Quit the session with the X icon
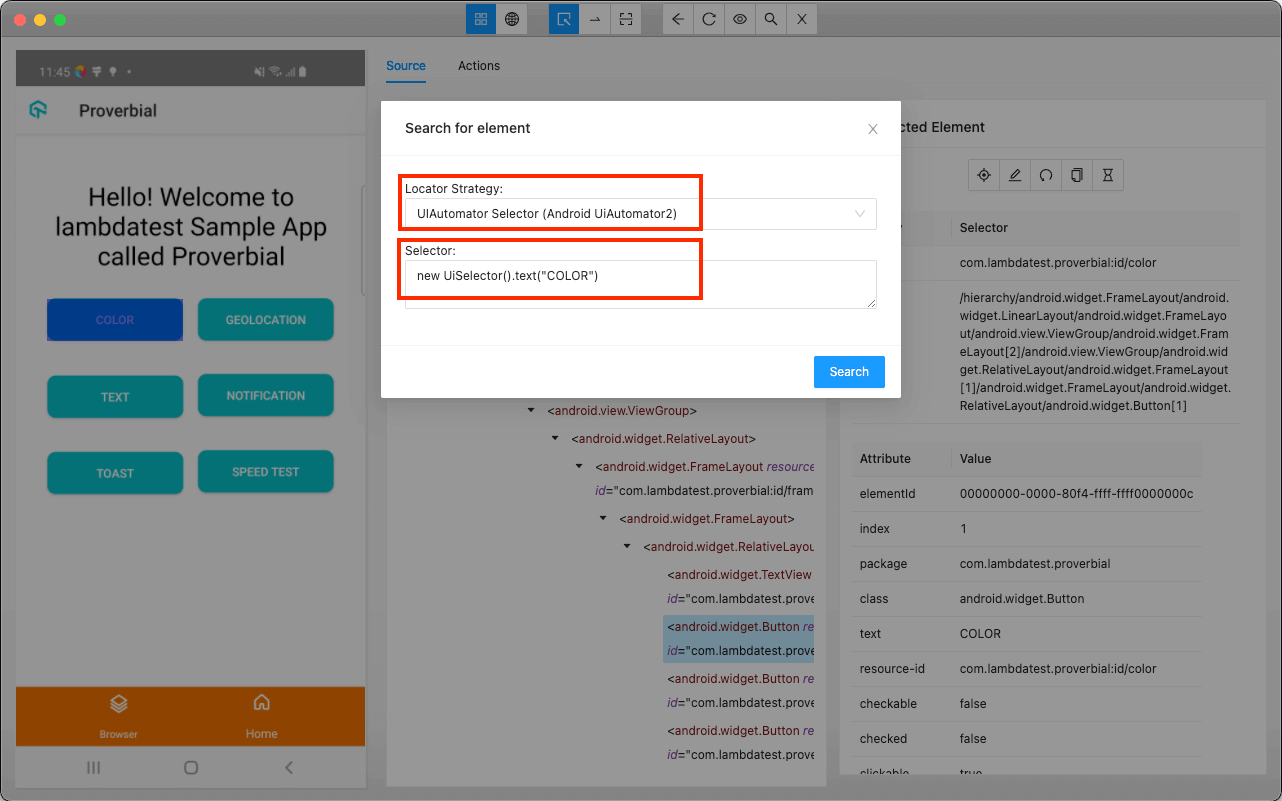 point(801,18)
